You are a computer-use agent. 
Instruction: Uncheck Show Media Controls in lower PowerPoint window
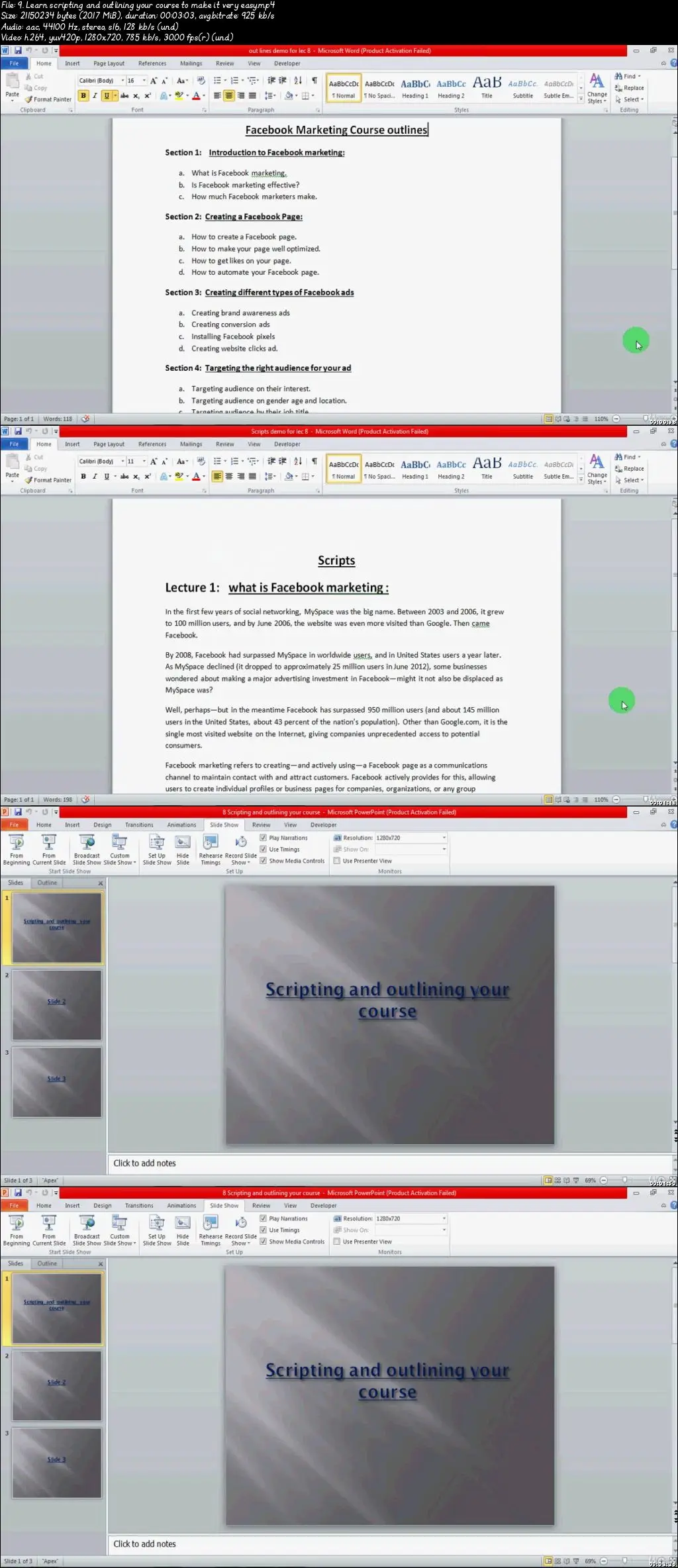coord(263,1242)
